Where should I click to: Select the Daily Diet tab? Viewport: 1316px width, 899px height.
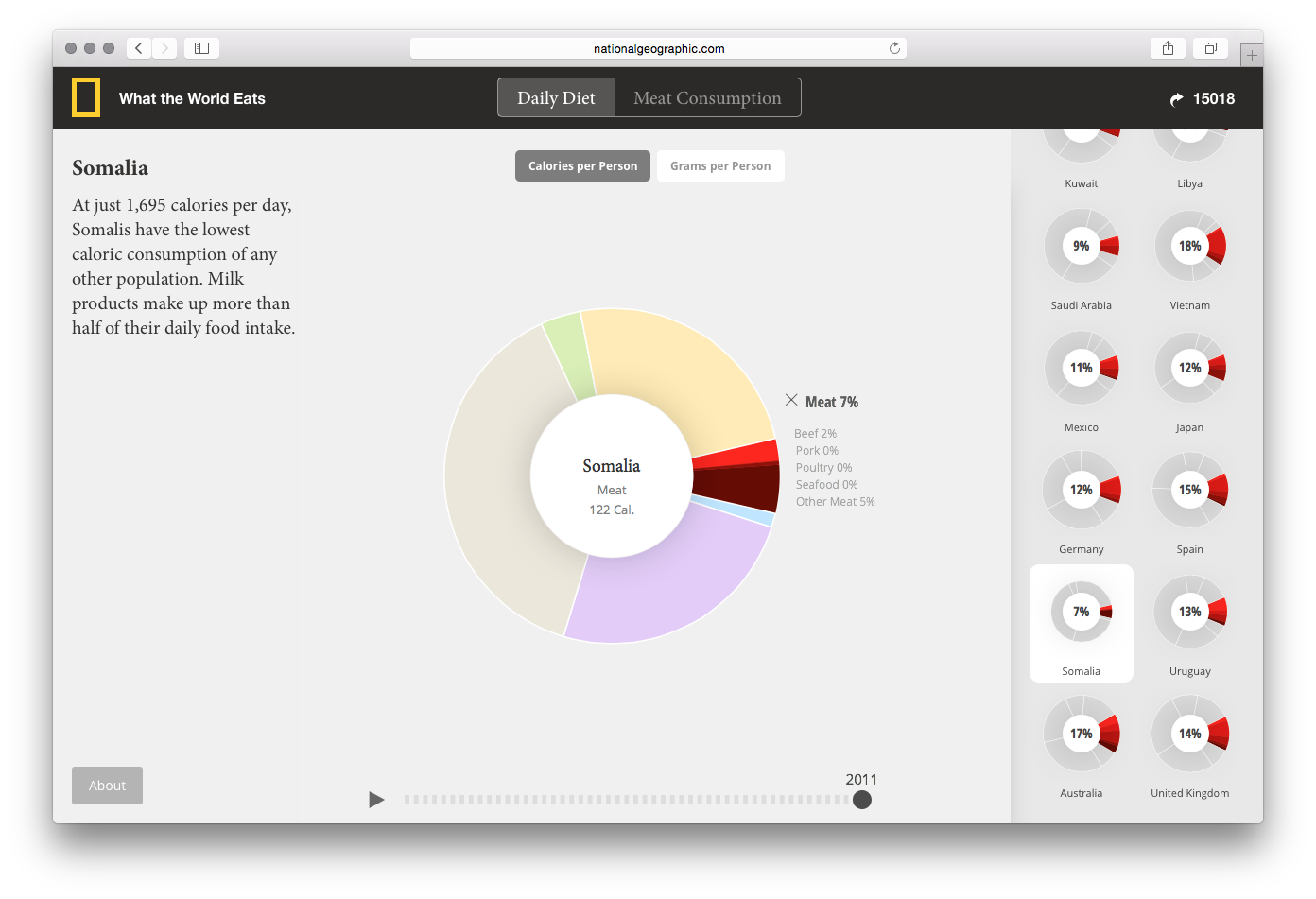[x=556, y=98]
